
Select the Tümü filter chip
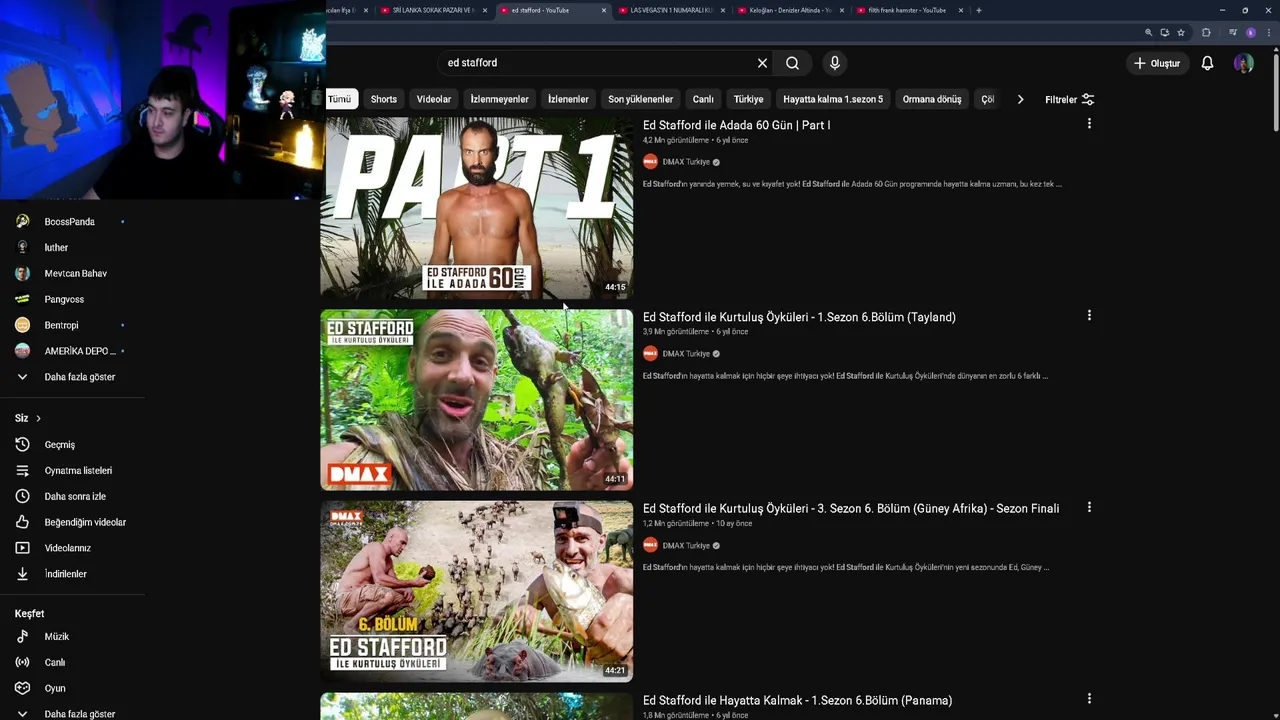point(340,99)
